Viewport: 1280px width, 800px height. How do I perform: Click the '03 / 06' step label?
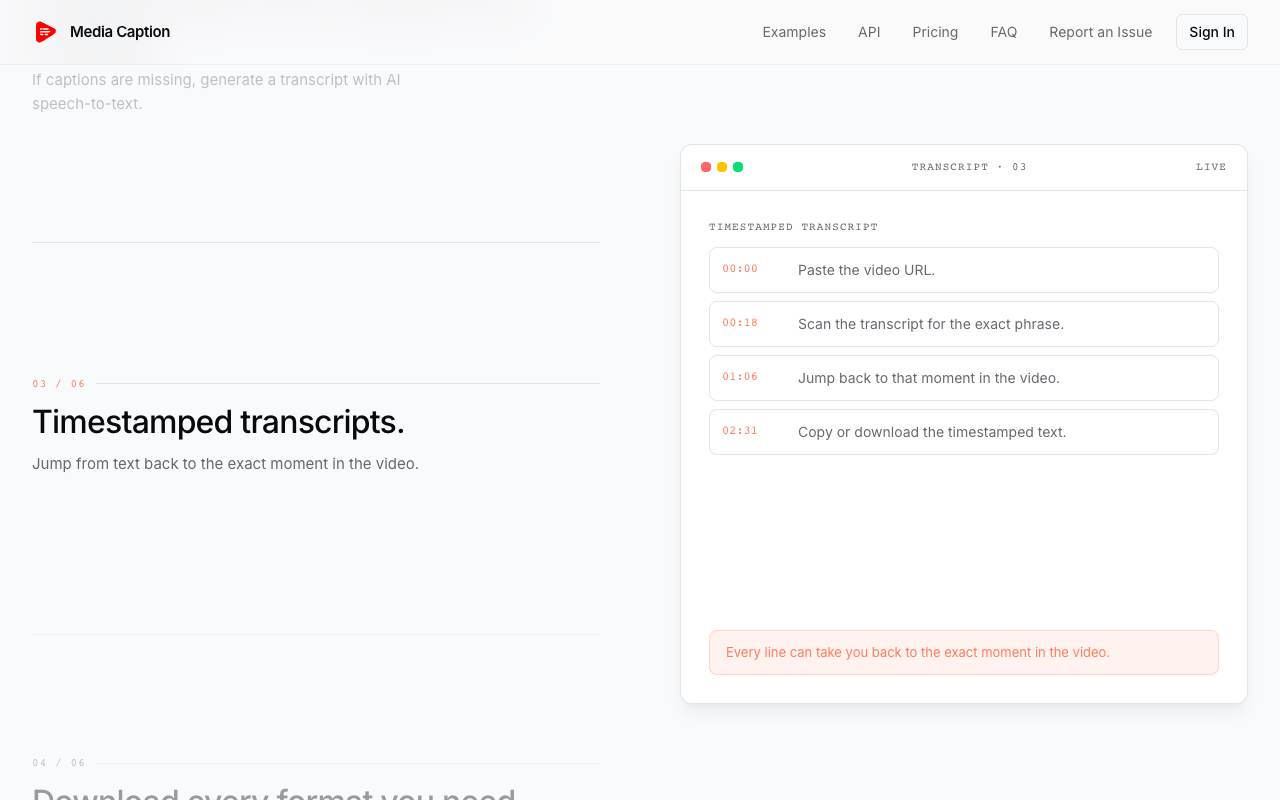[59, 384]
